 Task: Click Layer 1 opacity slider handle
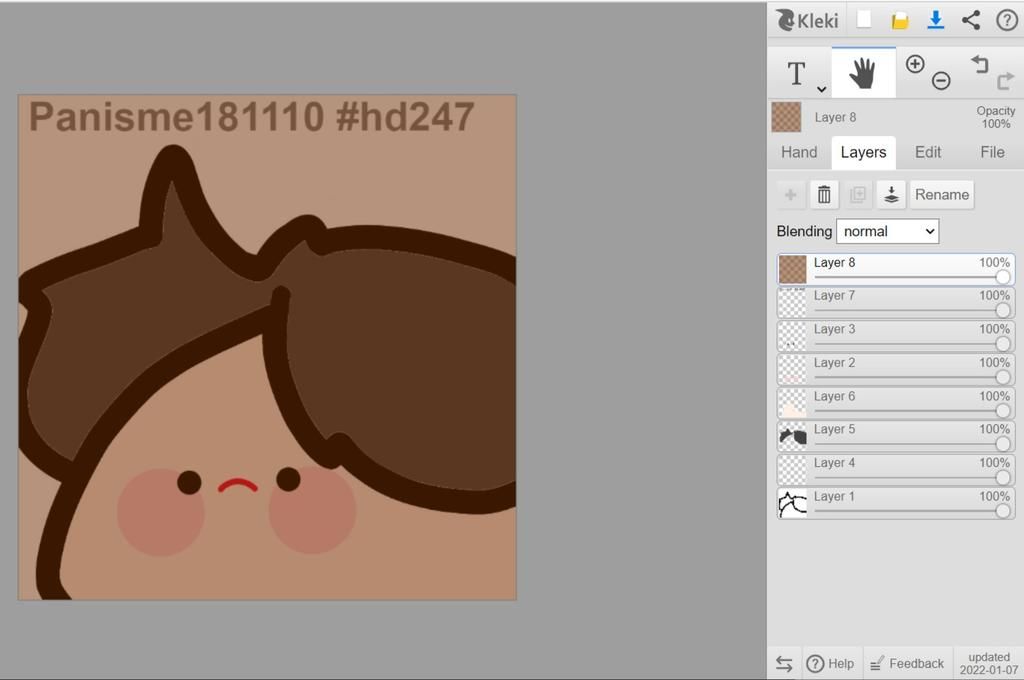click(x=1003, y=511)
